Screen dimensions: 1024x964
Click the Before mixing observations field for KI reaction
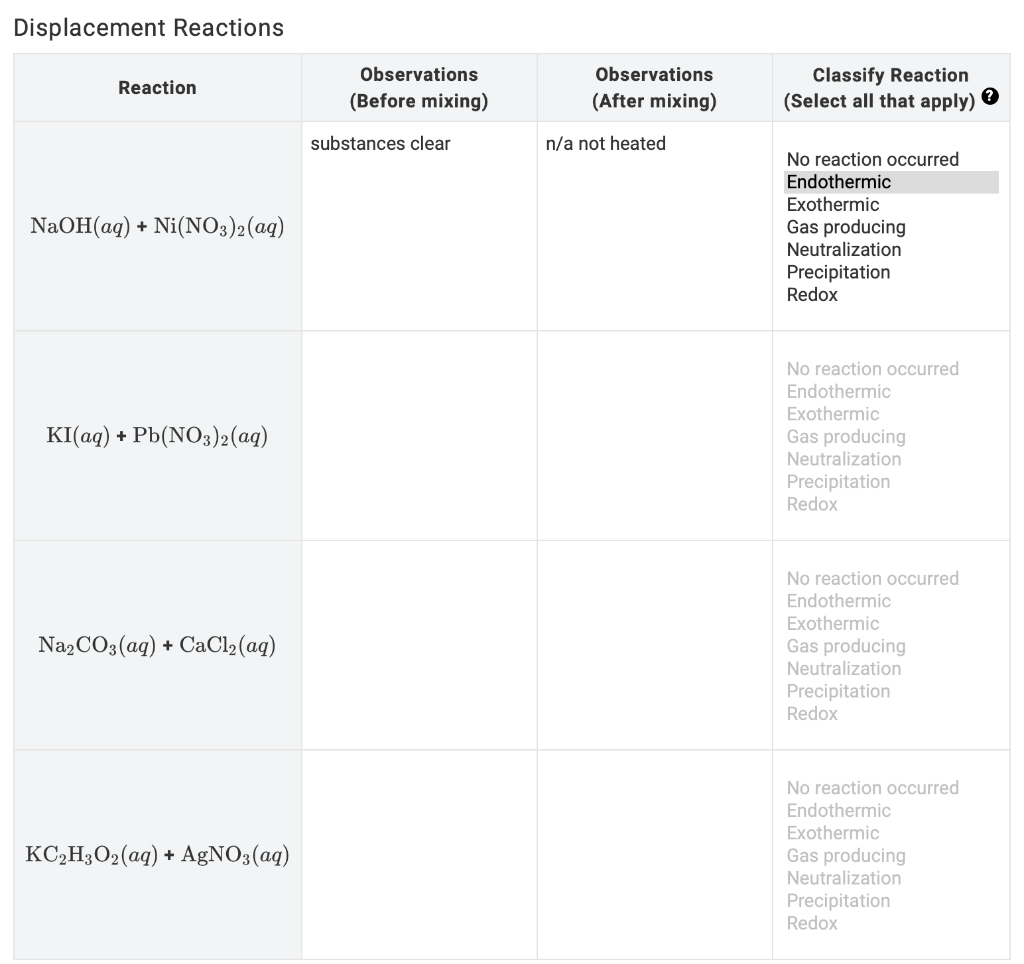(418, 435)
